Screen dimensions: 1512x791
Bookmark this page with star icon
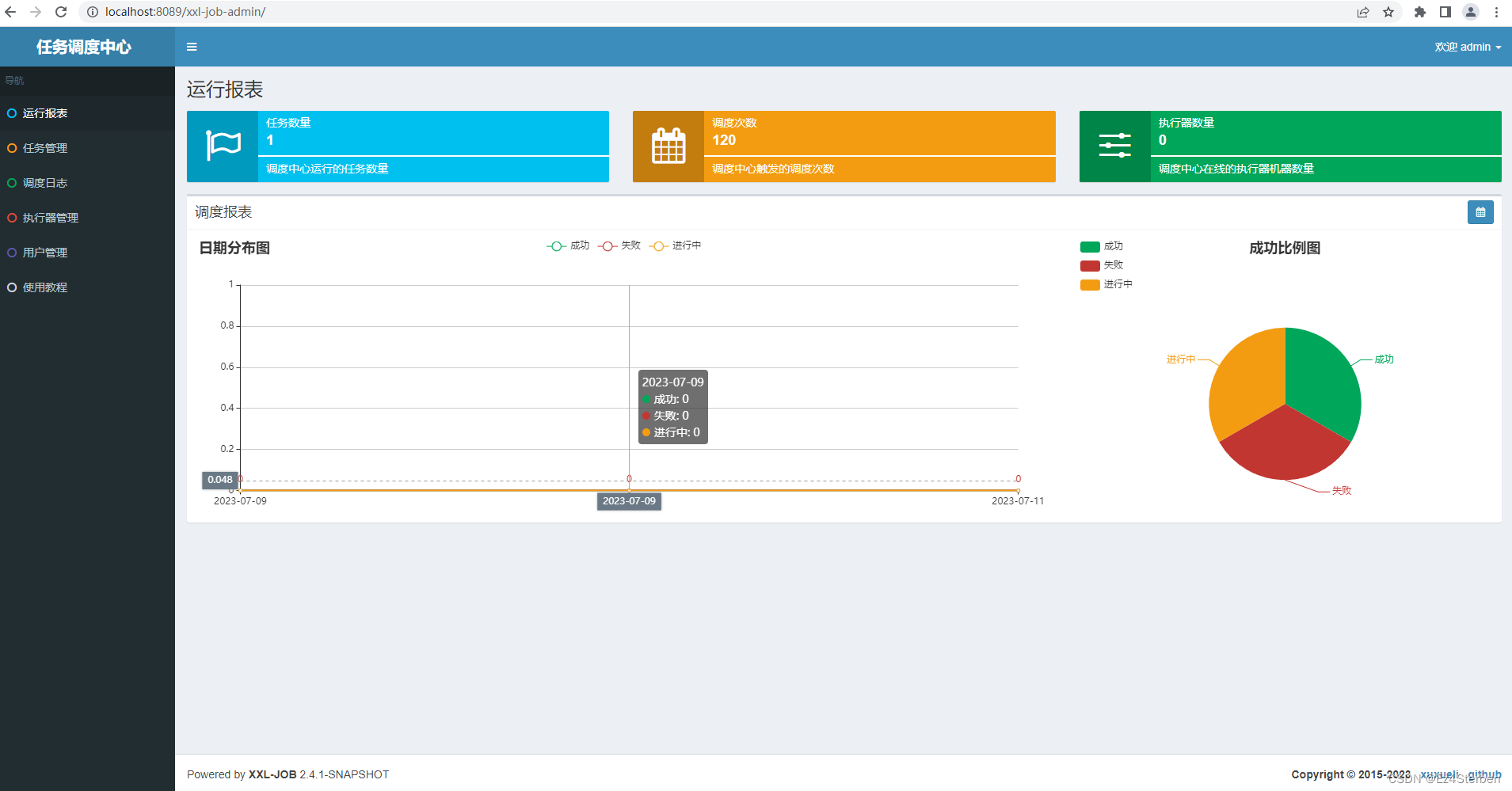click(1388, 12)
